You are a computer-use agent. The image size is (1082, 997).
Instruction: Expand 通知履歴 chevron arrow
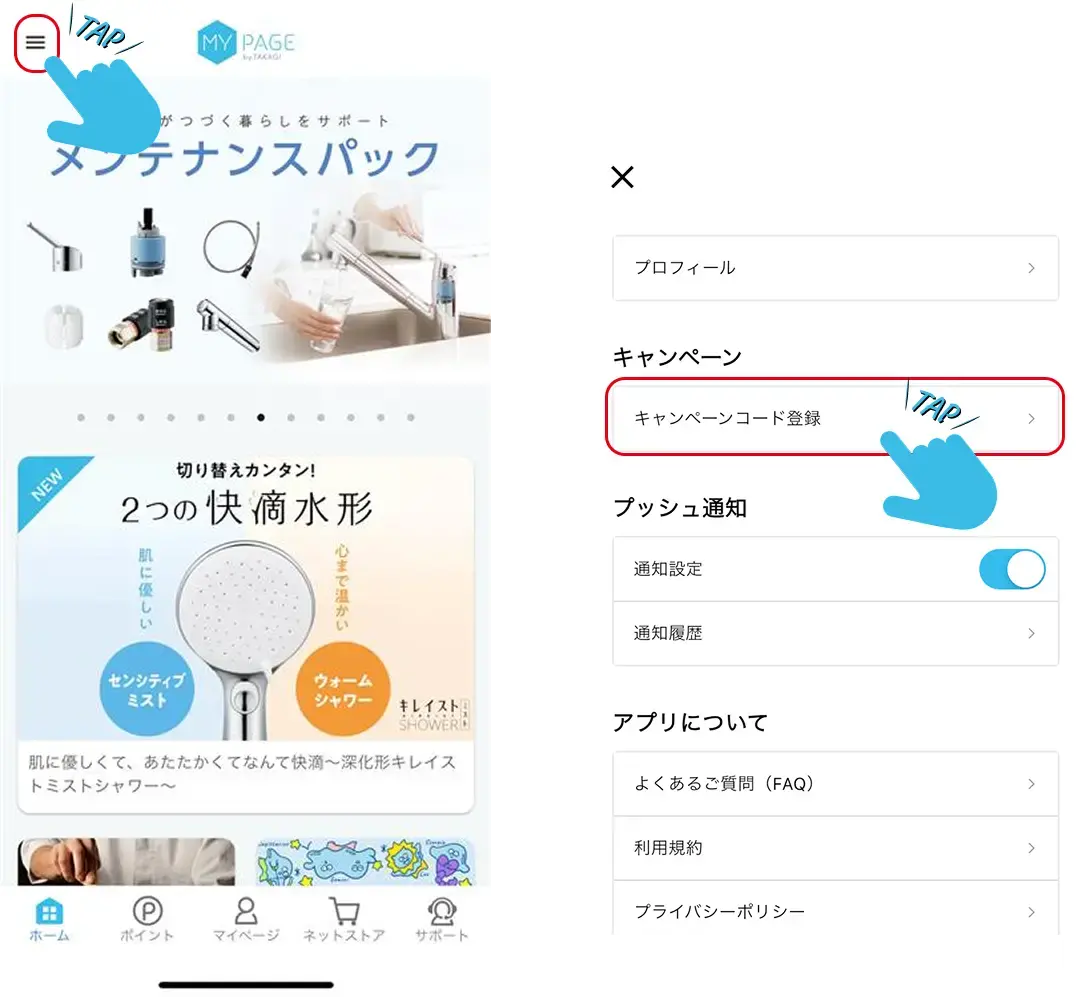click(1031, 634)
